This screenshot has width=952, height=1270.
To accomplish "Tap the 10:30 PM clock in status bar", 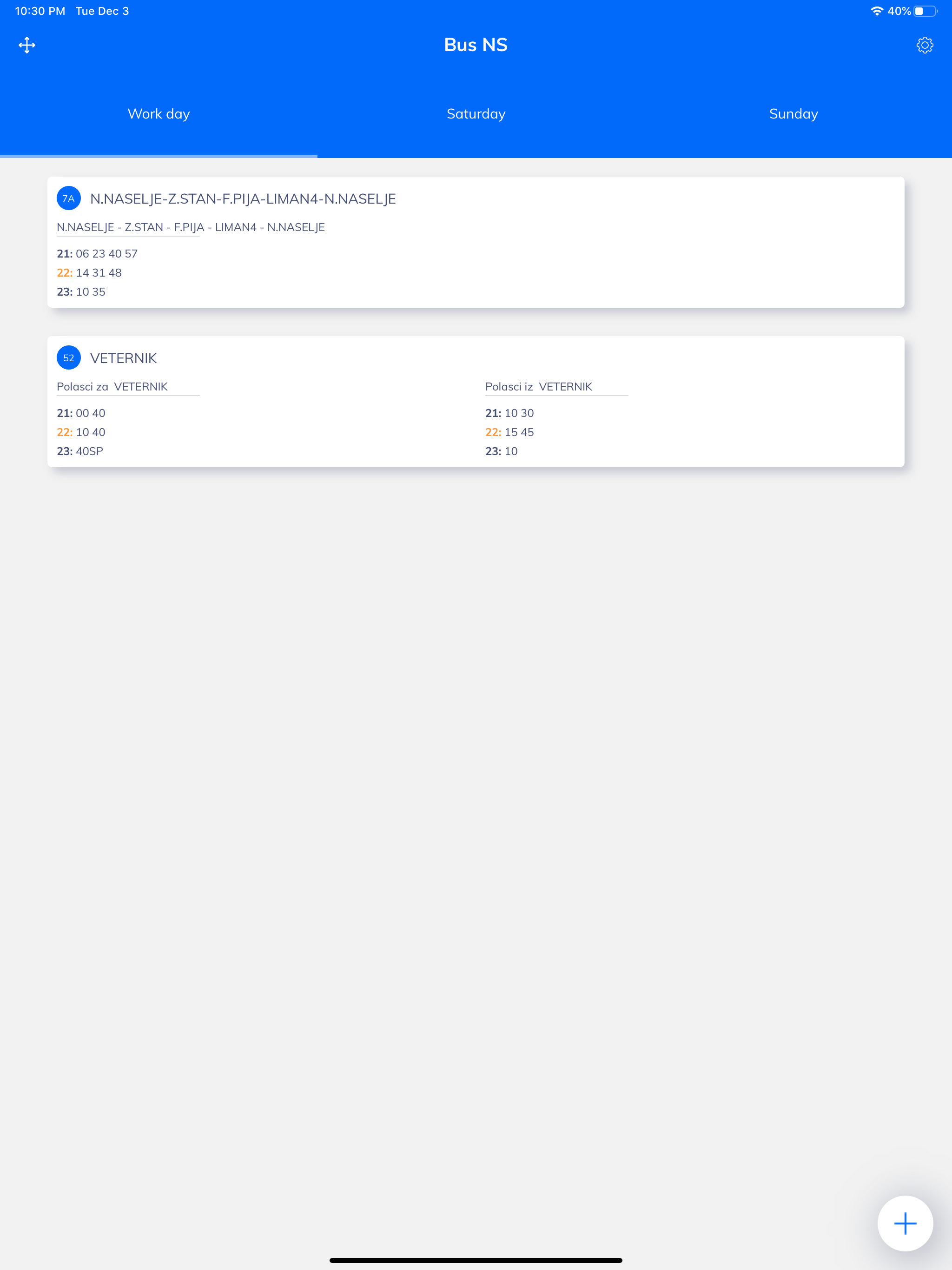I will coord(40,11).
